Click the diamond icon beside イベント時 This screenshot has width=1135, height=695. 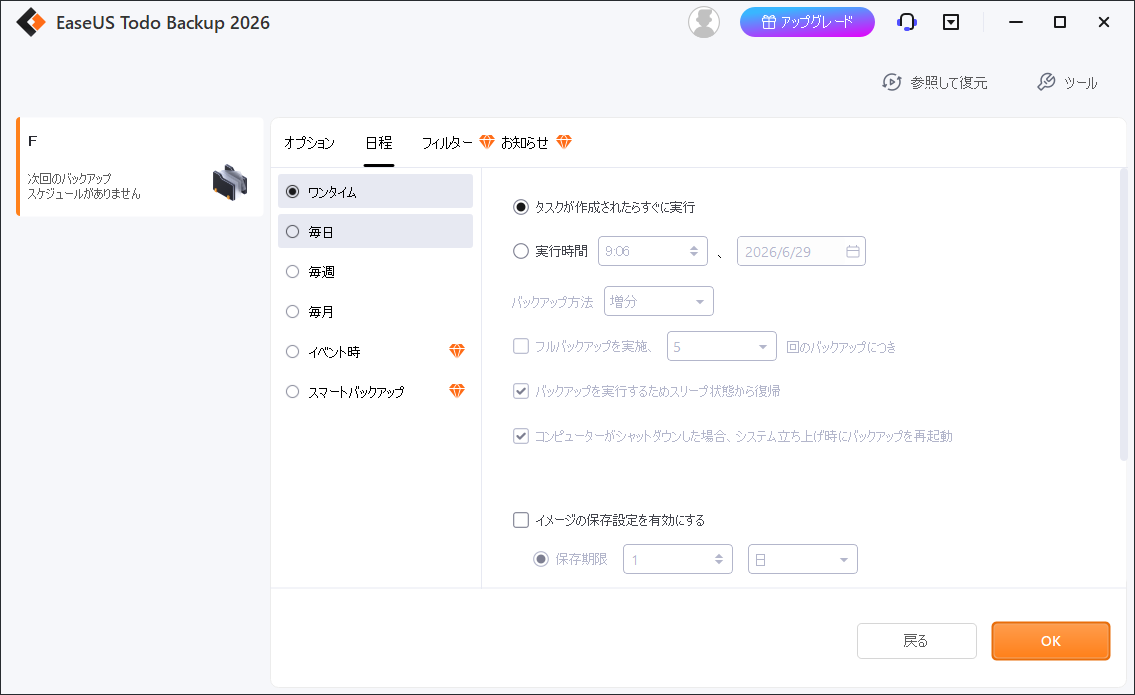(x=457, y=351)
